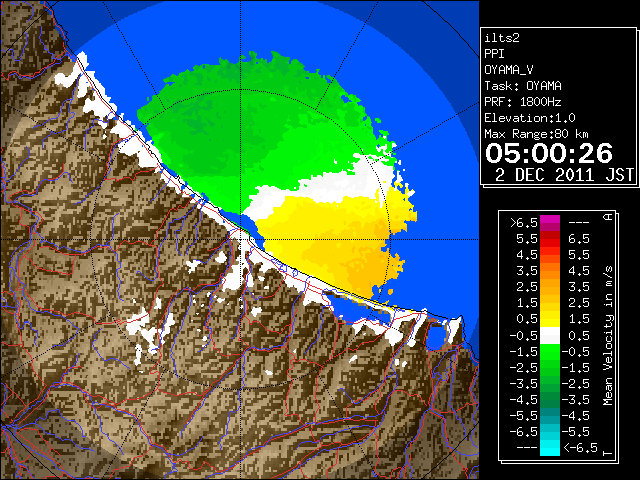This screenshot has width=640, height=480.
Task: Select the 'Task: OYAMA' line
Action: pyautogui.click(x=523, y=86)
